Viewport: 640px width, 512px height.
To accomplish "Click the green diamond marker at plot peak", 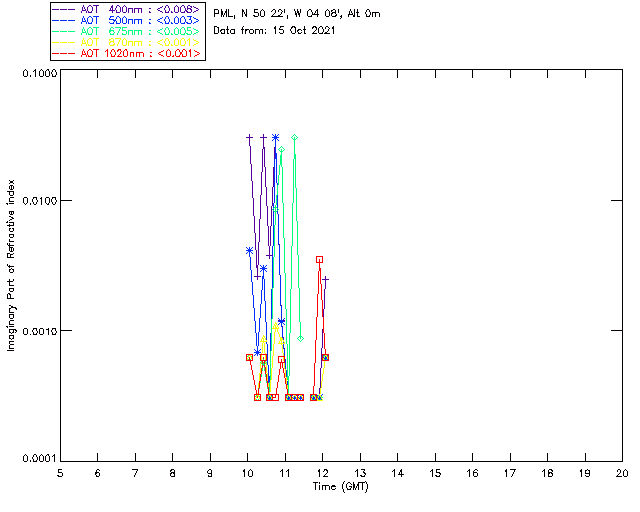I will point(294,137).
